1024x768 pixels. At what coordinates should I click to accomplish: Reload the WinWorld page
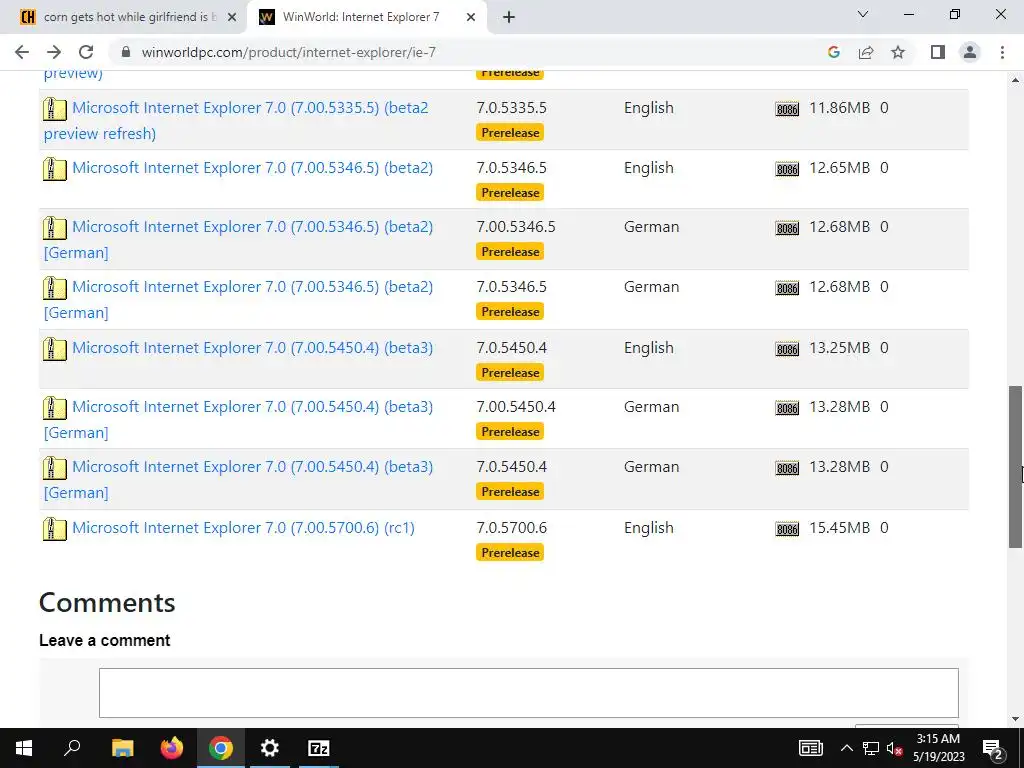(x=86, y=52)
